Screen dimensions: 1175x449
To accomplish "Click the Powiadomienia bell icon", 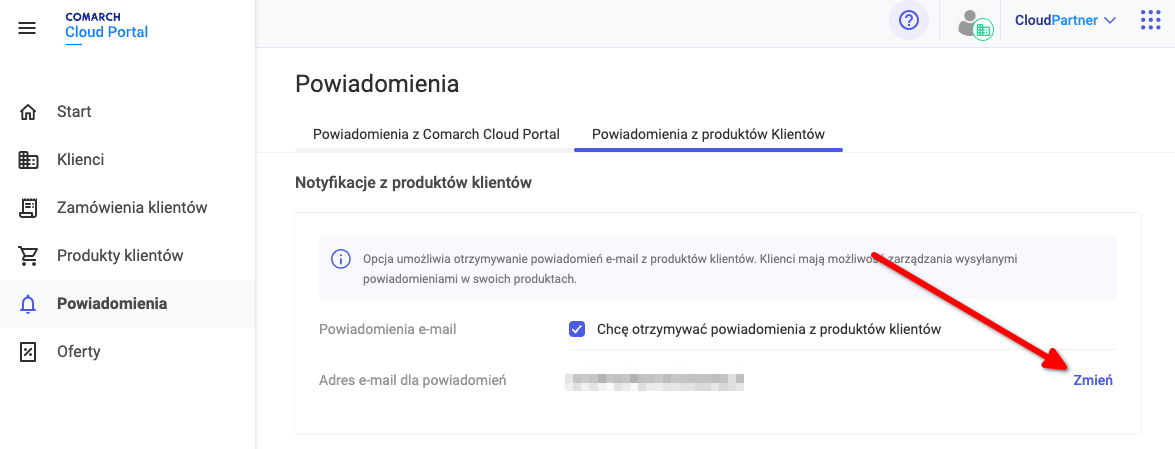I will [28, 304].
